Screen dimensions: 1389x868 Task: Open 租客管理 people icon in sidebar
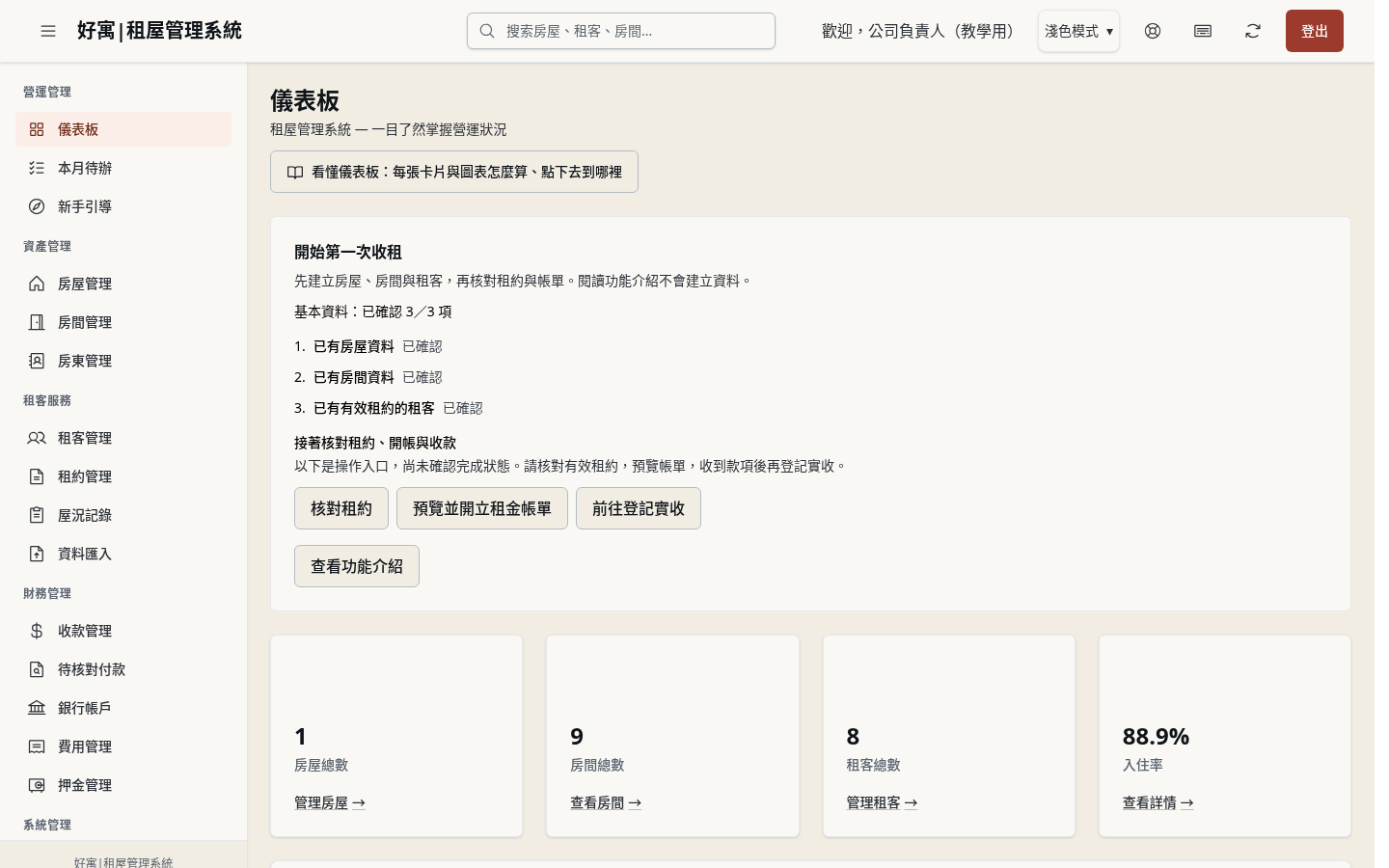37,438
